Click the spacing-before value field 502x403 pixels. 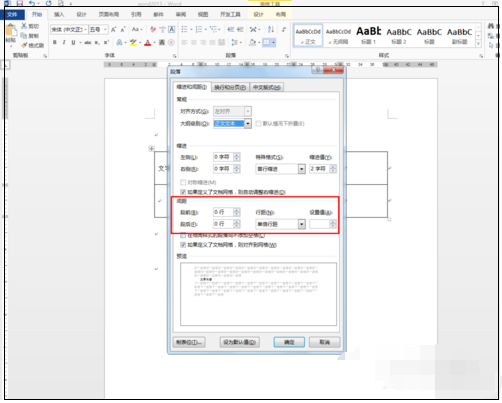point(223,212)
